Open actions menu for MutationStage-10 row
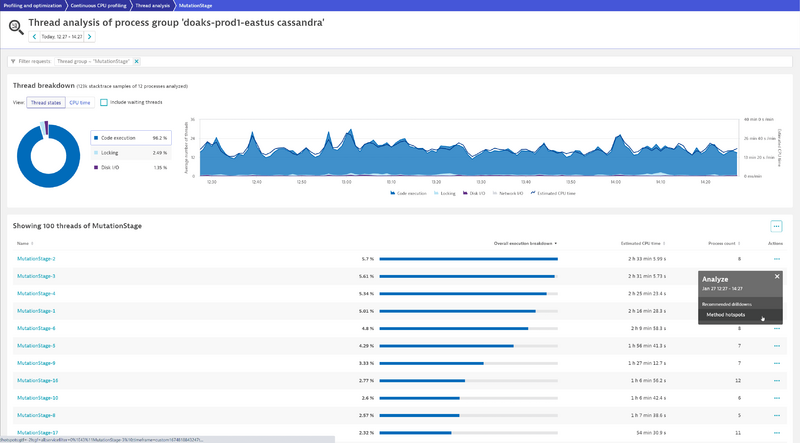The width and height of the screenshot is (800, 443). pyautogui.click(x=776, y=397)
